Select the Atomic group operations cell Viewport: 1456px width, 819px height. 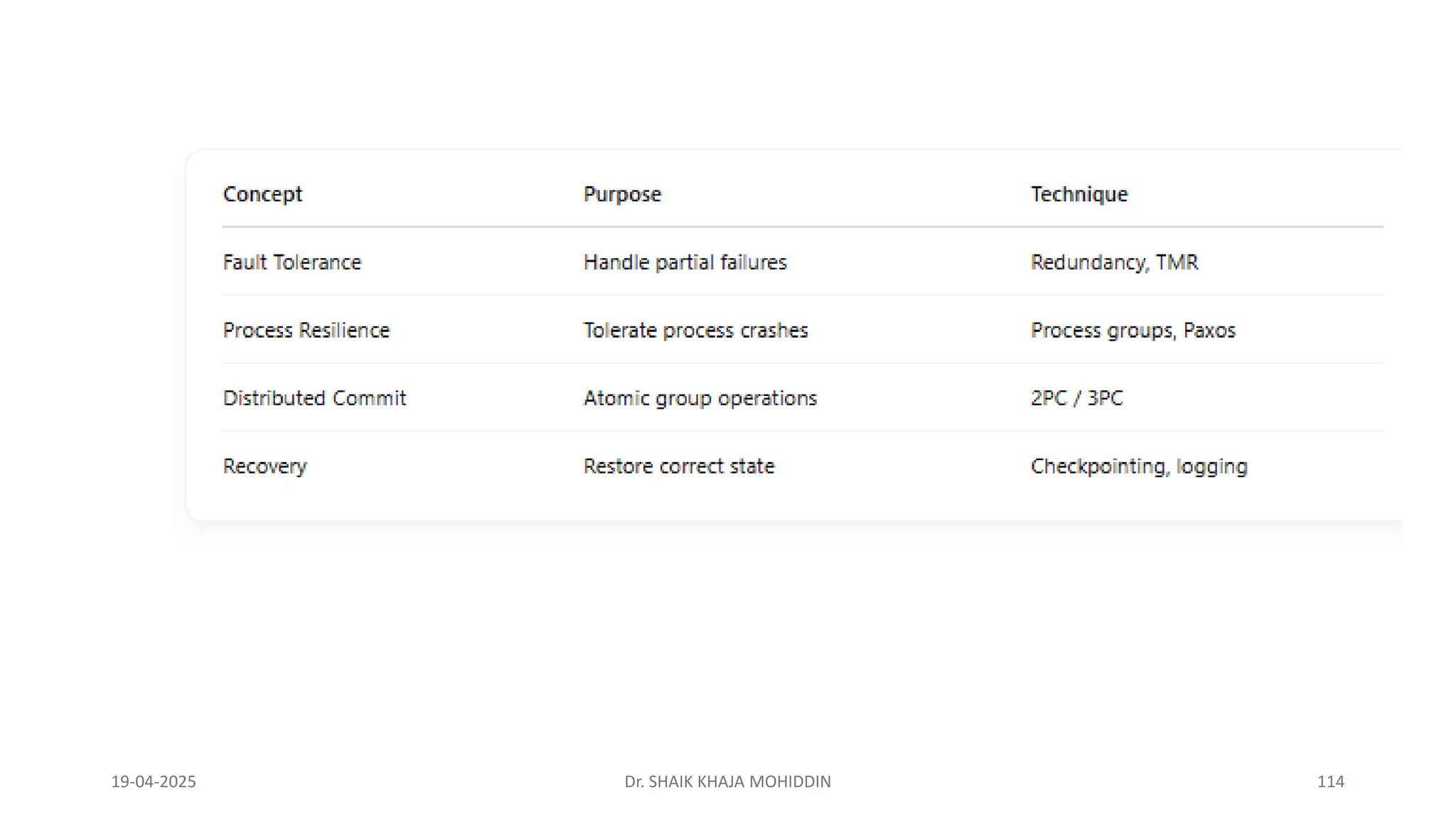(700, 398)
